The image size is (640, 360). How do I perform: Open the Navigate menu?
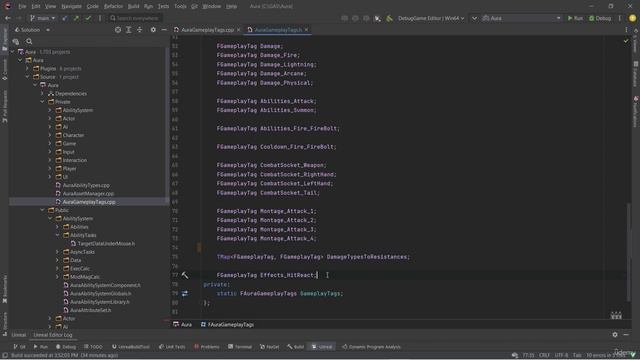(x=71, y=6)
